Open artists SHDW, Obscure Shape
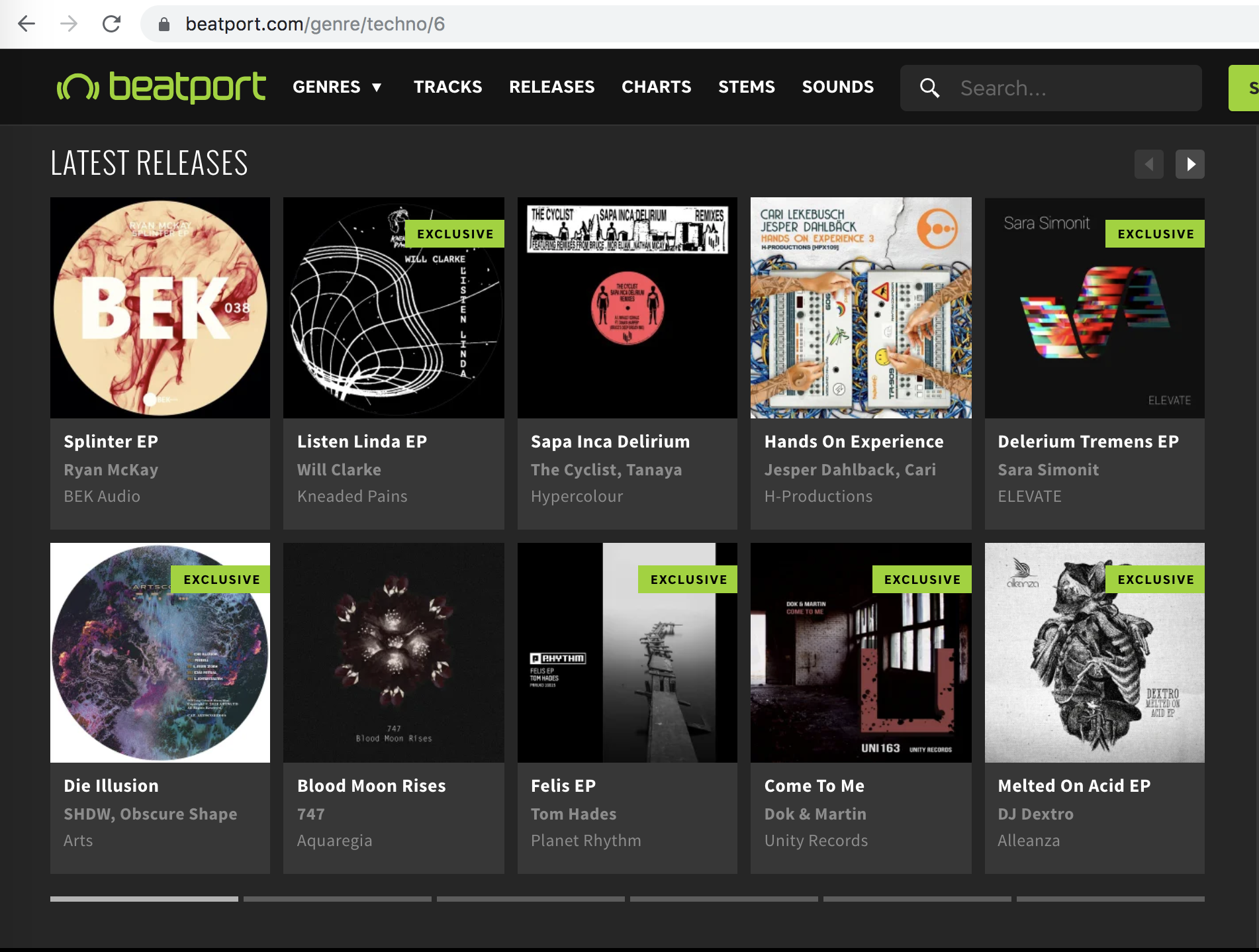The image size is (1259, 952). point(150,814)
